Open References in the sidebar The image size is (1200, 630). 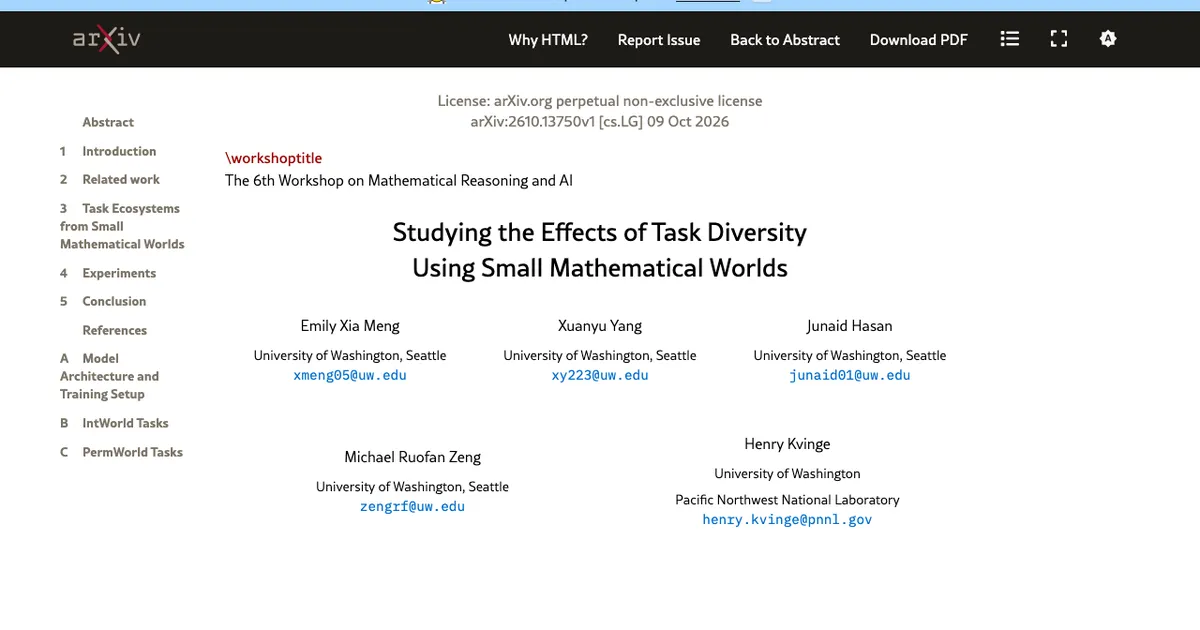[114, 330]
